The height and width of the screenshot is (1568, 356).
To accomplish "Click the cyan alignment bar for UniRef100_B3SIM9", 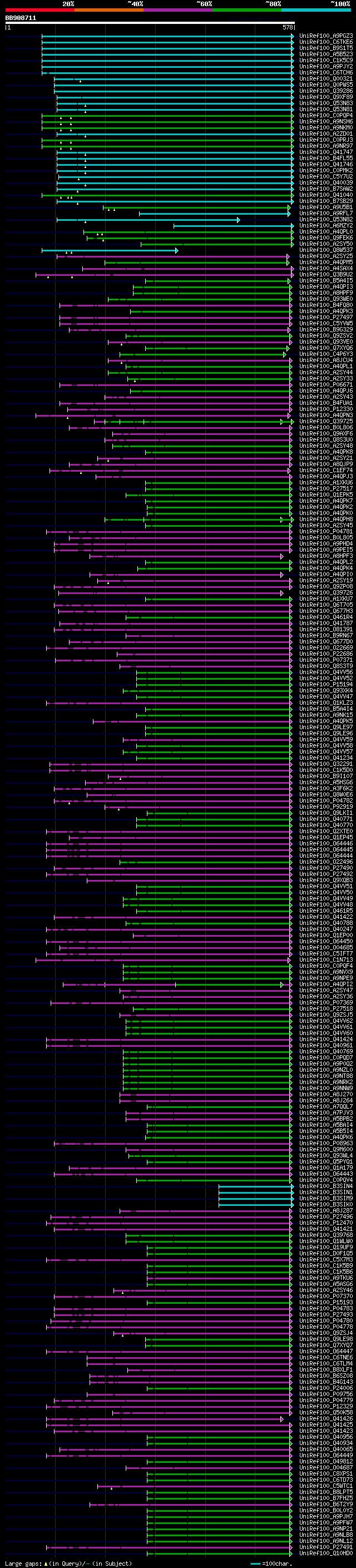I will [x=256, y=1199].
